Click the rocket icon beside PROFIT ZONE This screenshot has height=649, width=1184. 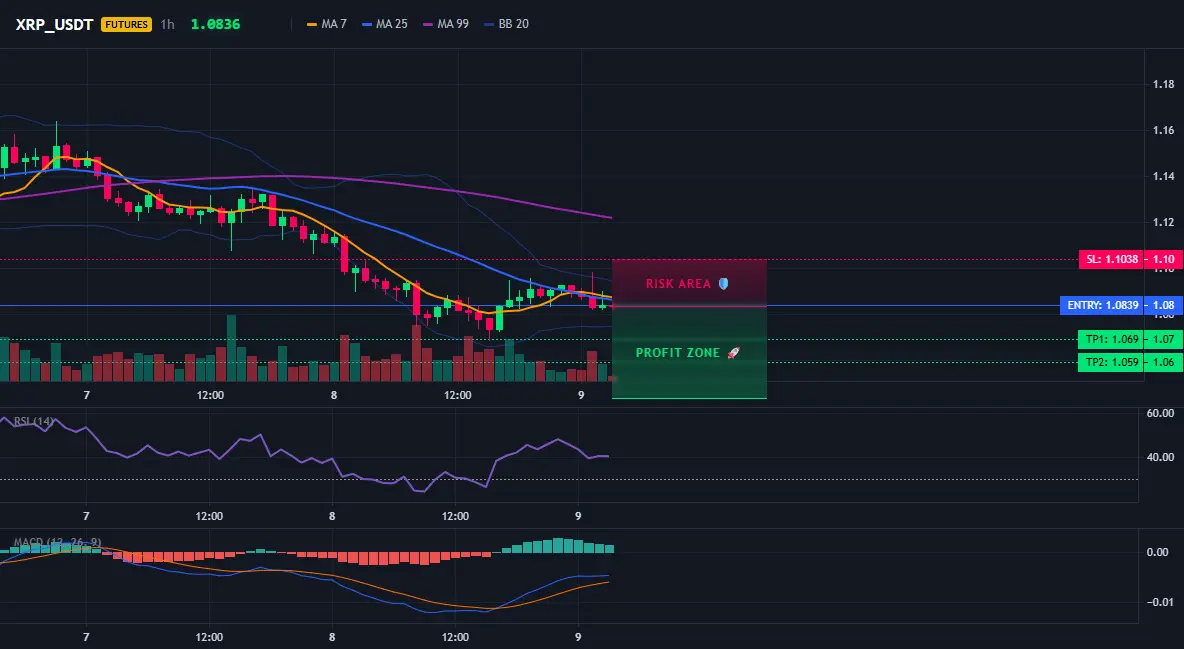click(x=733, y=353)
